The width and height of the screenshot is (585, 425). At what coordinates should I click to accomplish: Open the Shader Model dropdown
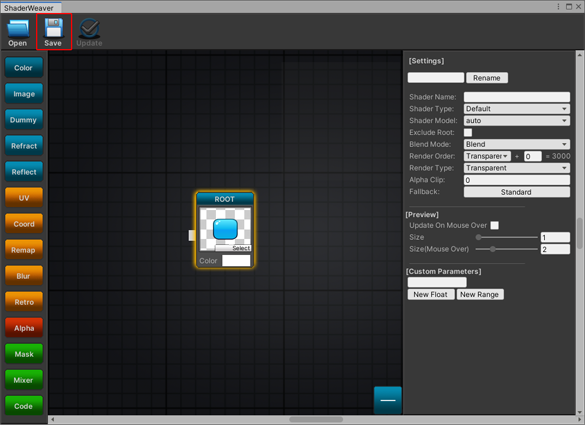point(517,121)
